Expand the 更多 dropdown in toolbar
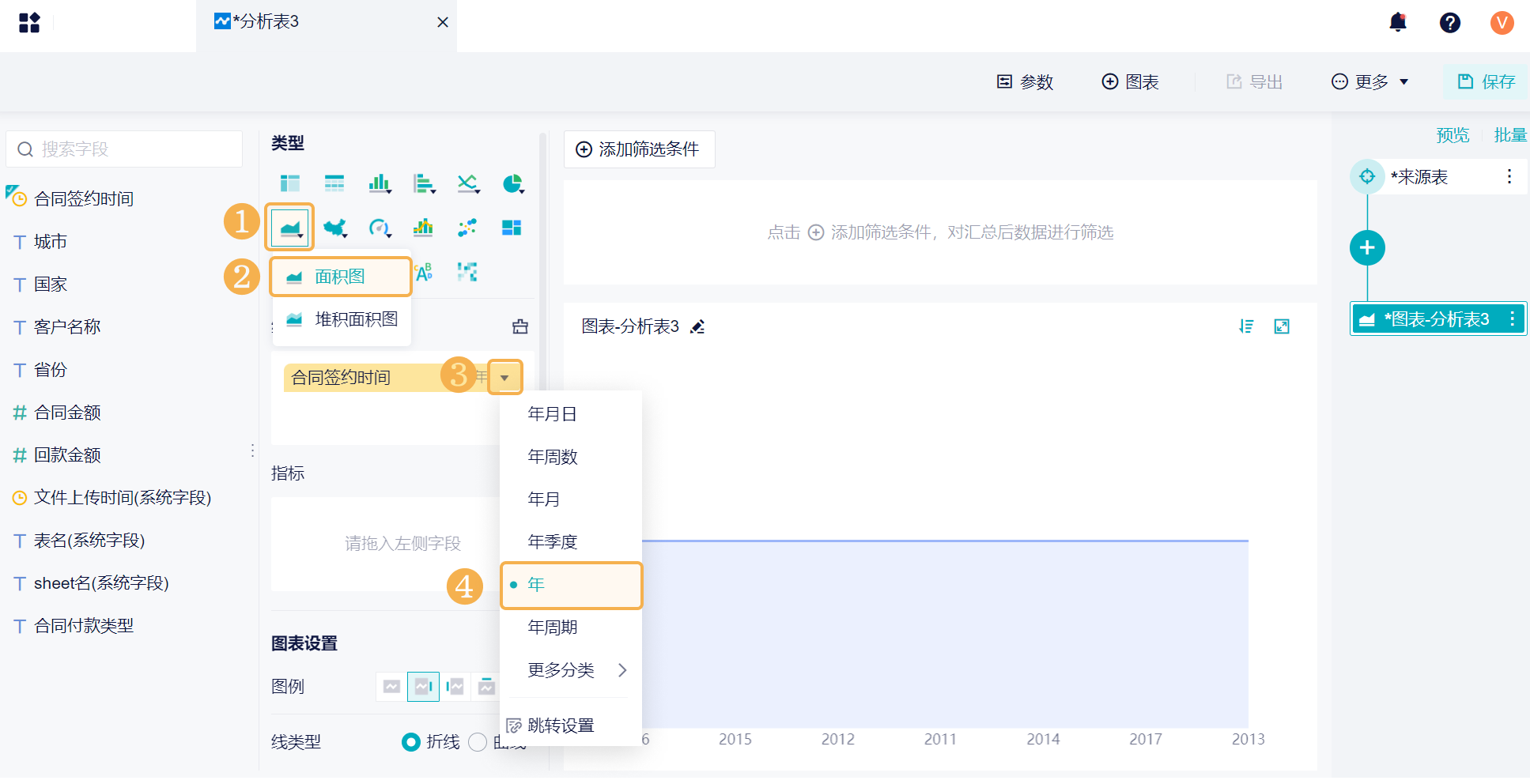The width and height of the screenshot is (1530, 784). click(x=1370, y=81)
